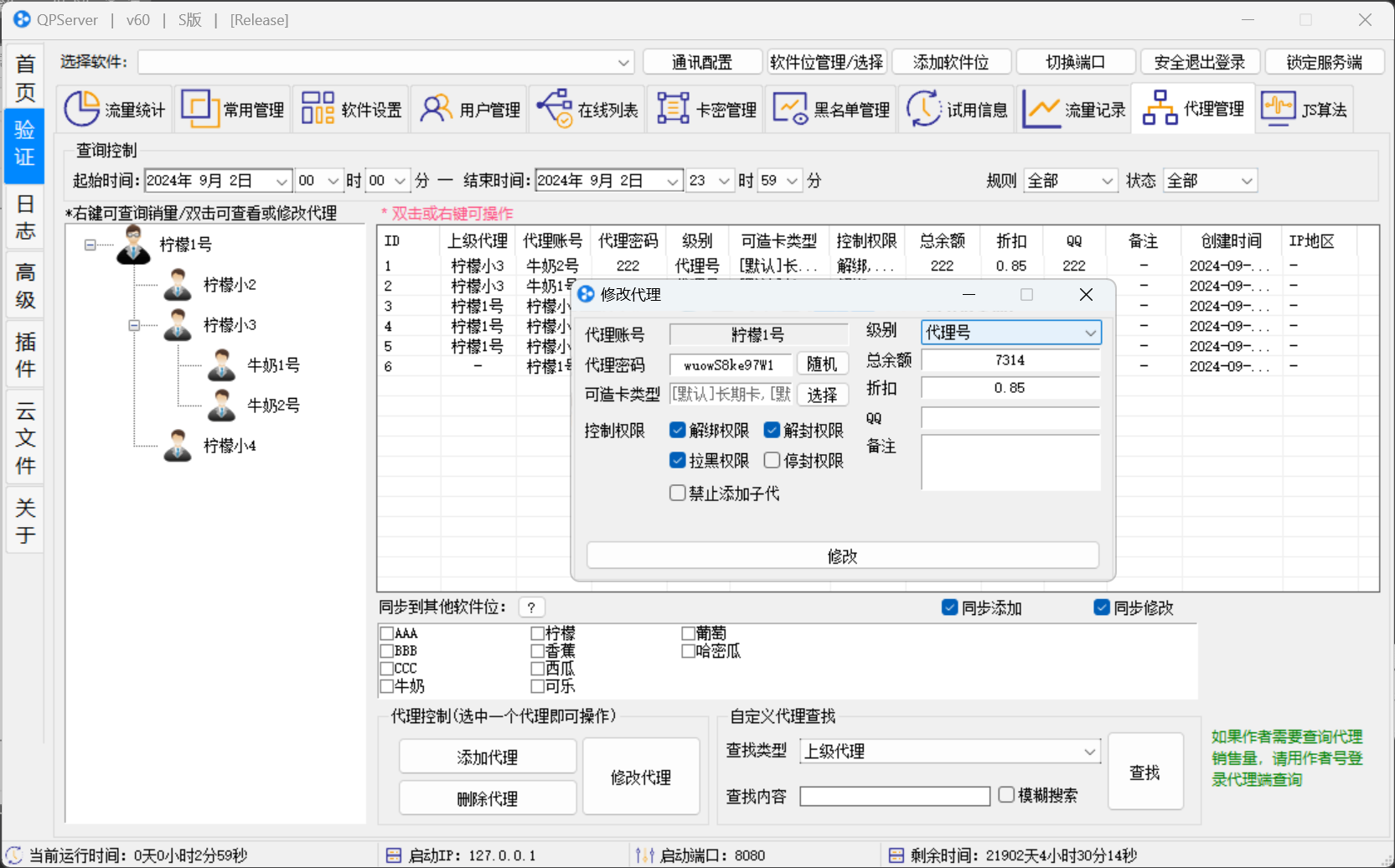Open 卡密管理 icon in toolbar
The height and width of the screenshot is (868, 1395).
tap(673, 109)
